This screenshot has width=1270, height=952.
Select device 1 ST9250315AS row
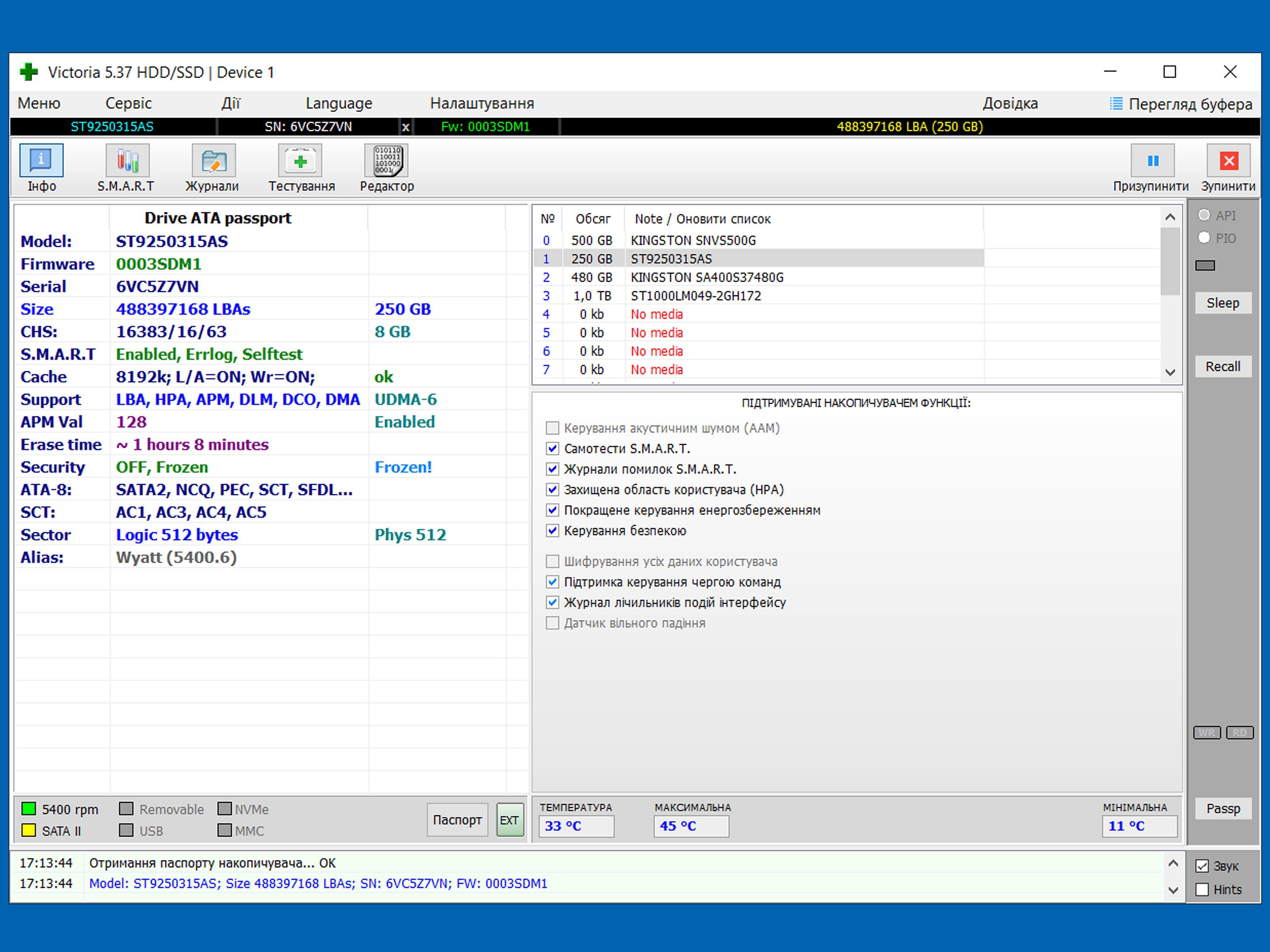click(x=758, y=259)
